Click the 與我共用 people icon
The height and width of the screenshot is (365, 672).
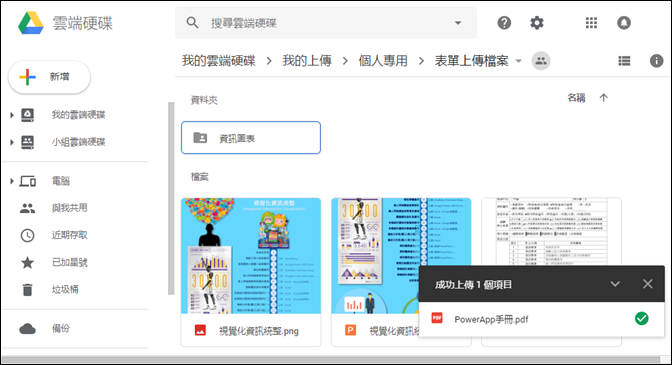[x=27, y=209]
